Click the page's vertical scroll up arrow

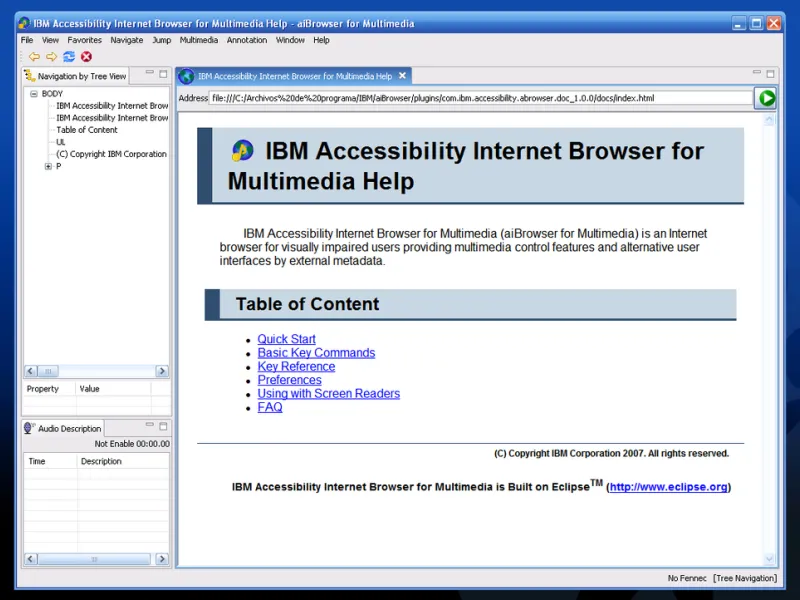point(769,120)
